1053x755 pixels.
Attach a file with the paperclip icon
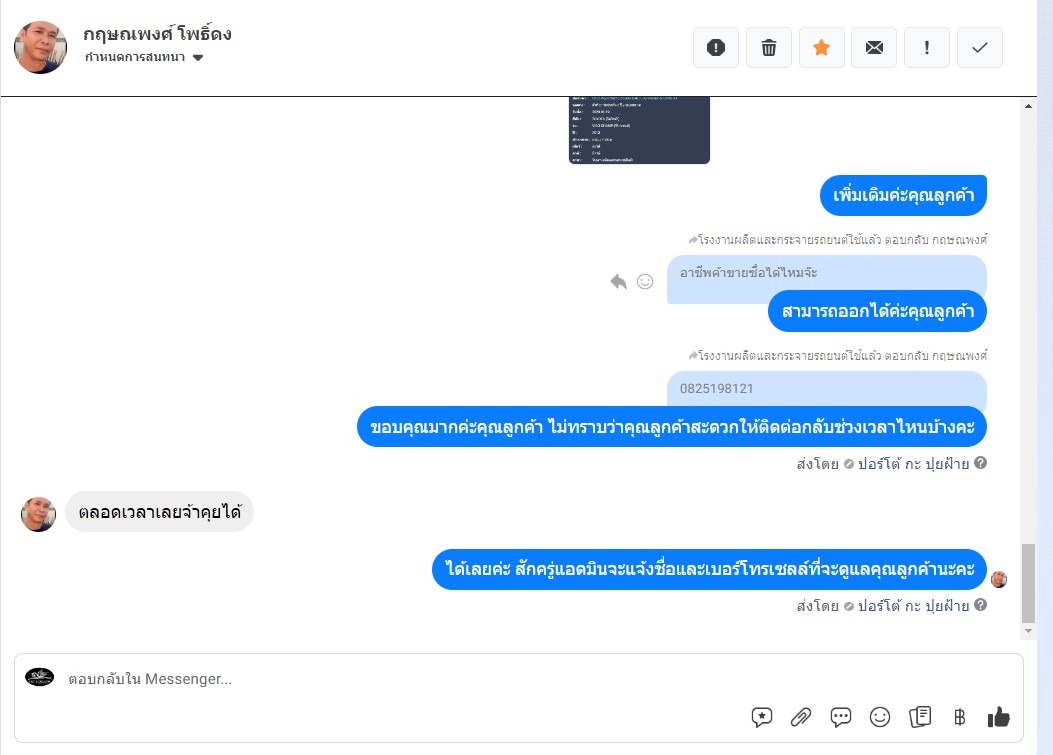tap(800, 717)
